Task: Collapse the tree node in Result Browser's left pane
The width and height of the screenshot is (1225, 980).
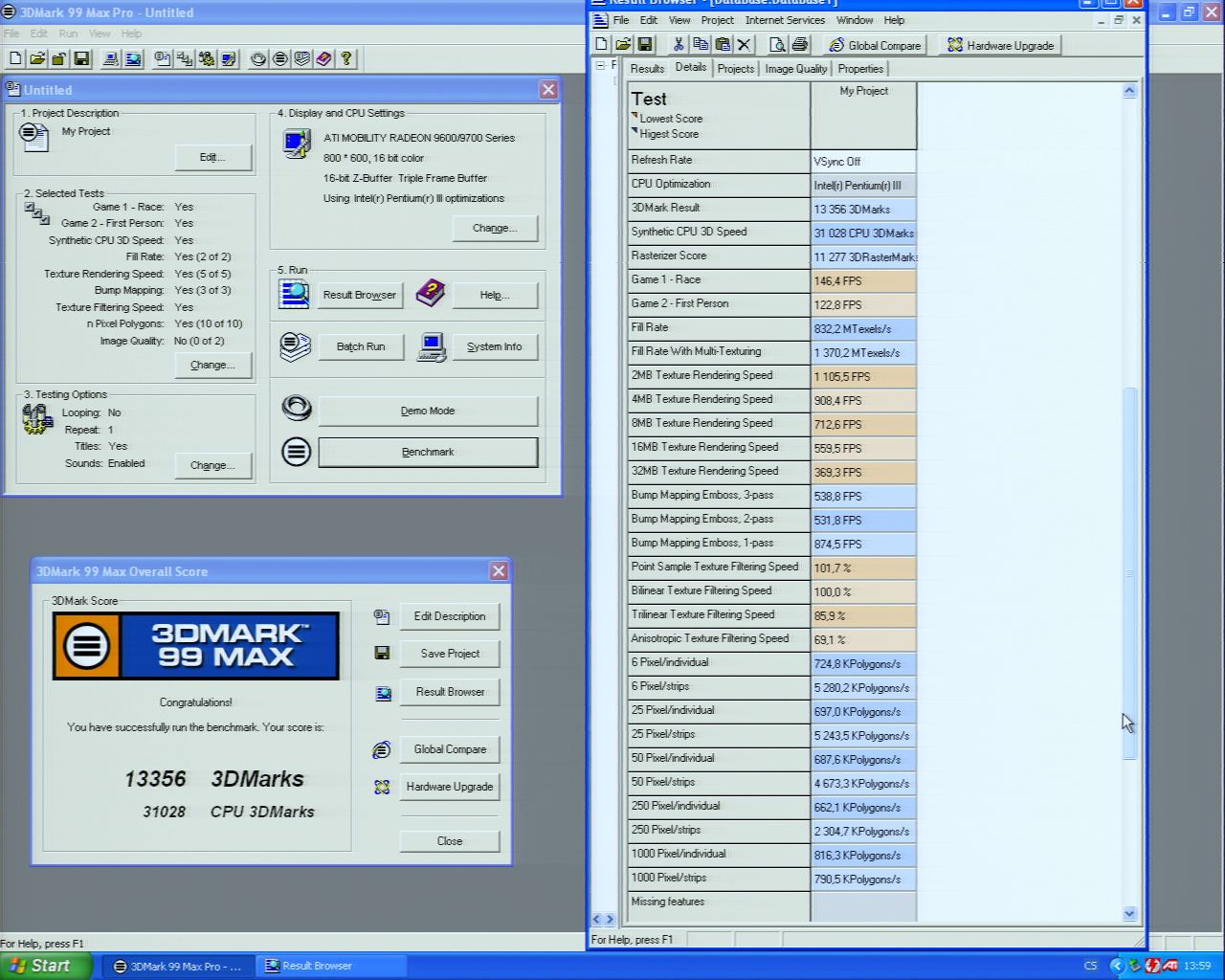Action: point(600,66)
